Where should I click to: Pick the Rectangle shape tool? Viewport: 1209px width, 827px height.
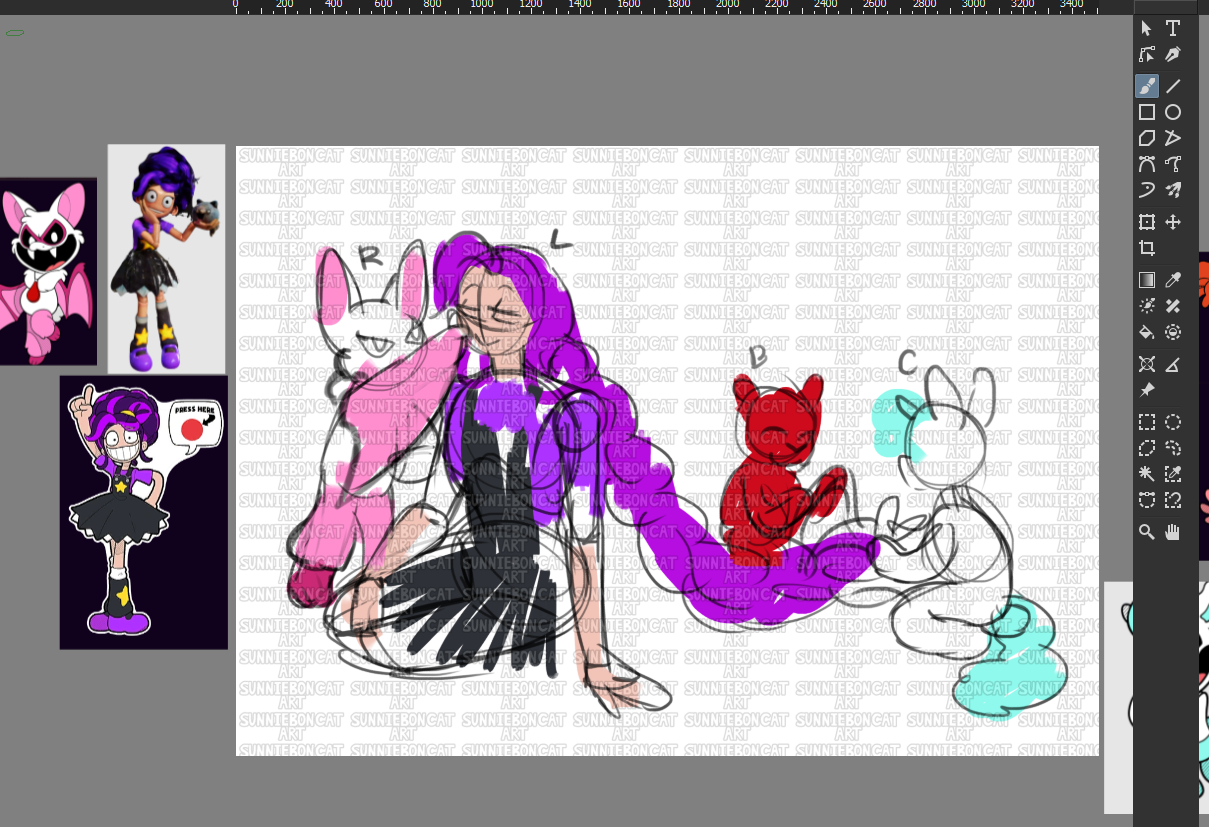[x=1147, y=112]
